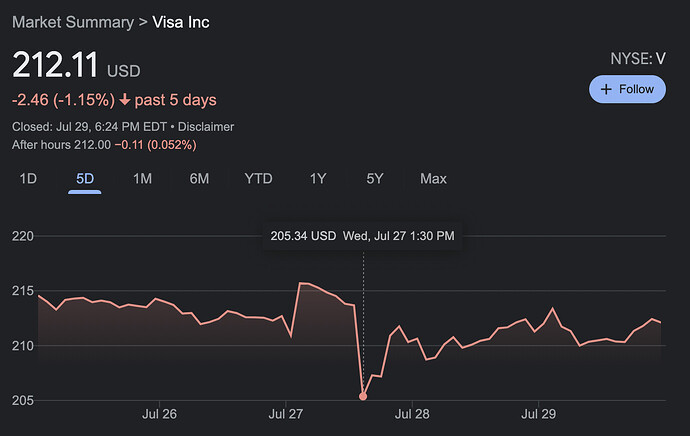Click the highlighted data point at 205.34
690x436 pixels.
tap(363, 397)
